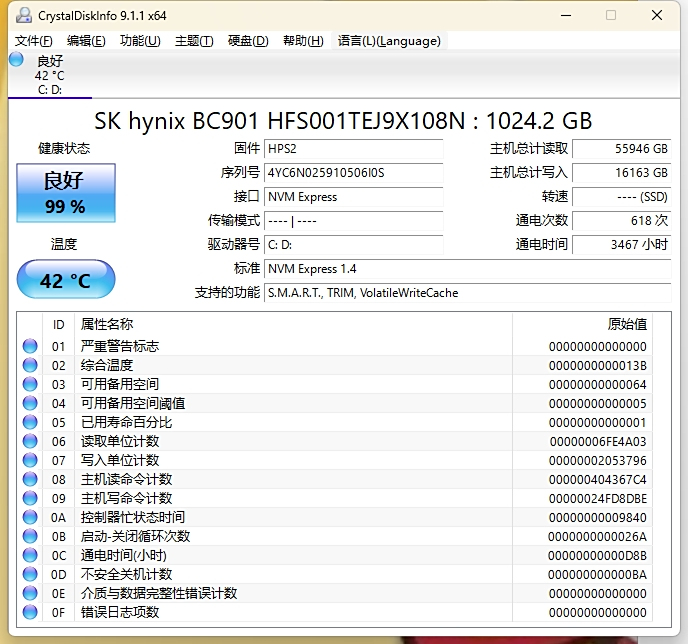The width and height of the screenshot is (688, 644).
Task: Click the 良好 99 % health status button
Action: (65, 193)
